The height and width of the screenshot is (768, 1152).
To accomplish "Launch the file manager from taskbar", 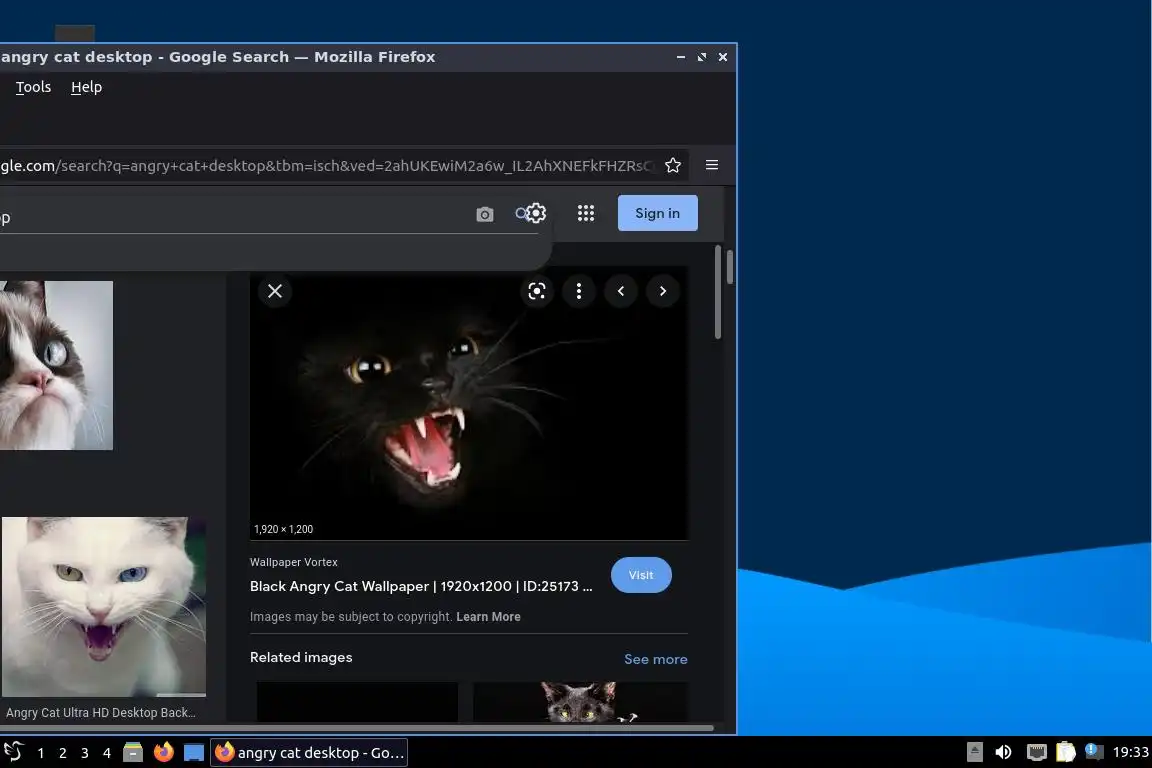I will tap(133, 752).
